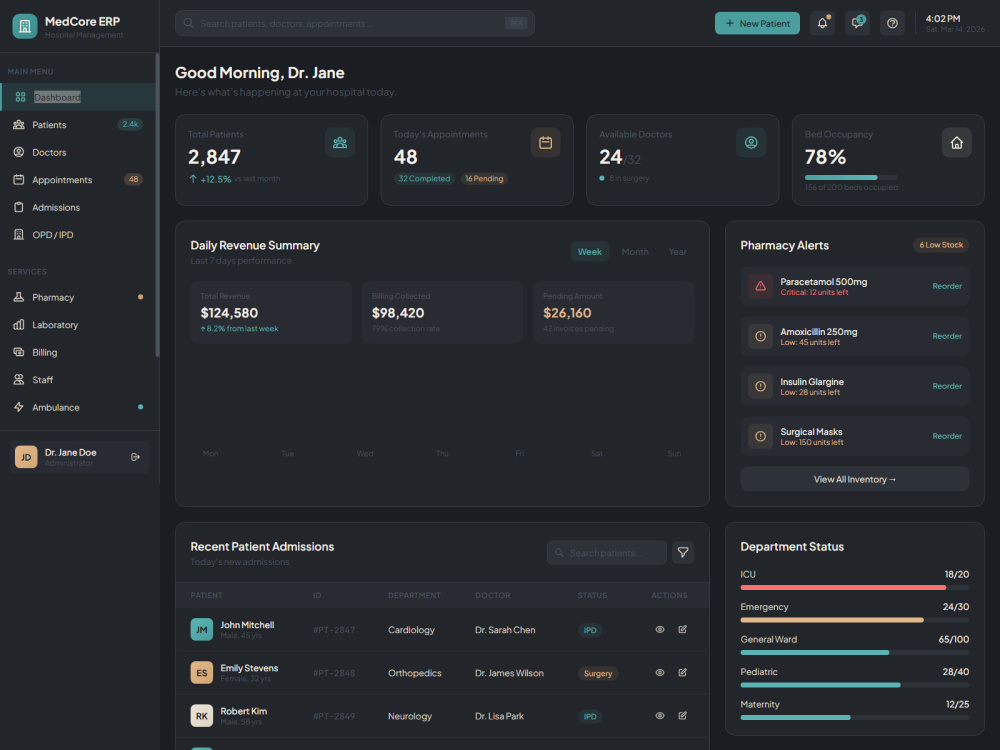Click the New Patient button

click(x=757, y=24)
